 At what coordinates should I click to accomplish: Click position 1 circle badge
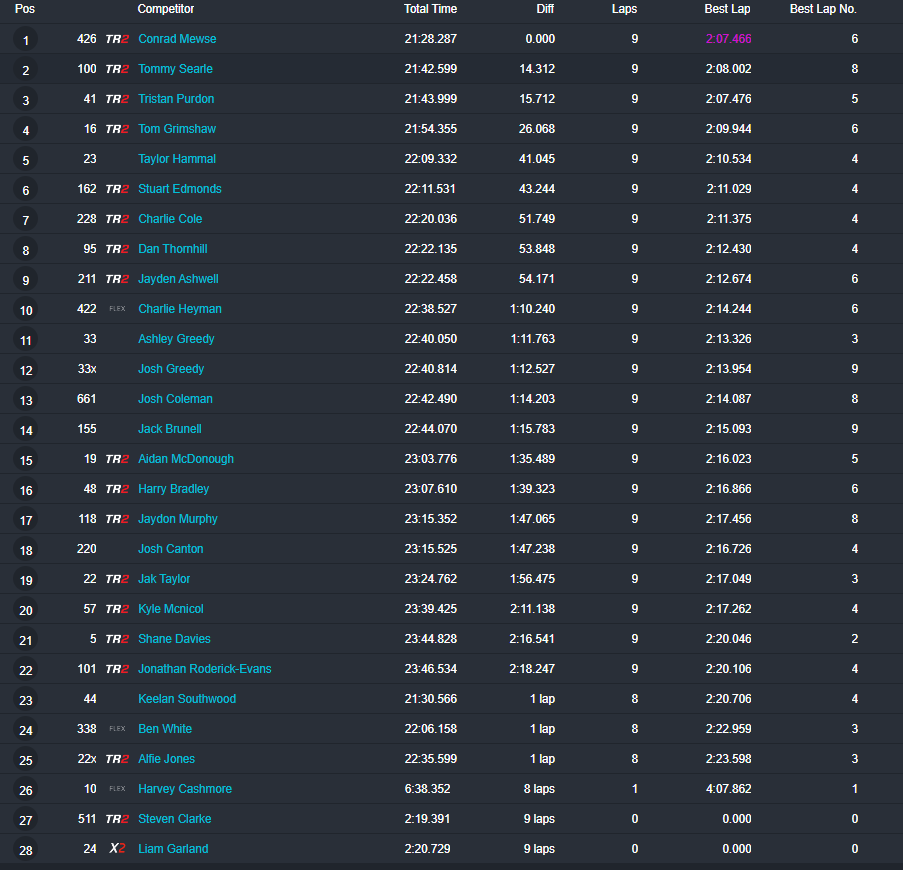25,40
